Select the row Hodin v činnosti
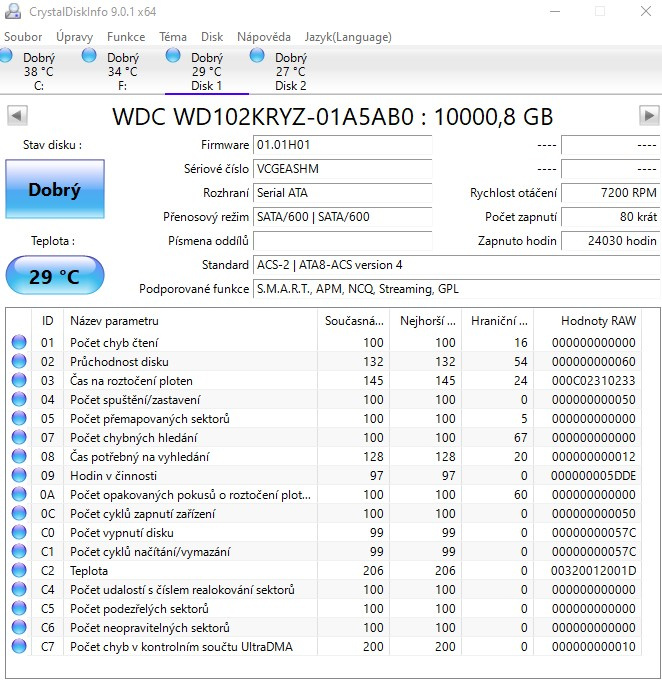This screenshot has width=662, height=685. point(324,475)
